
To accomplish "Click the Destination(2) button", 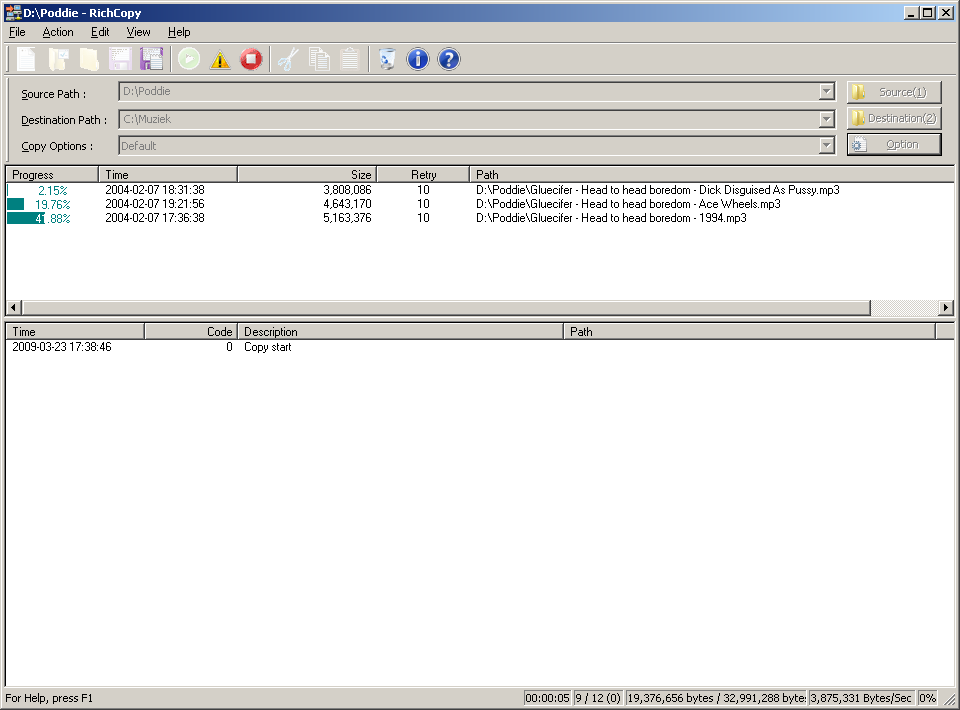I will click(x=894, y=118).
